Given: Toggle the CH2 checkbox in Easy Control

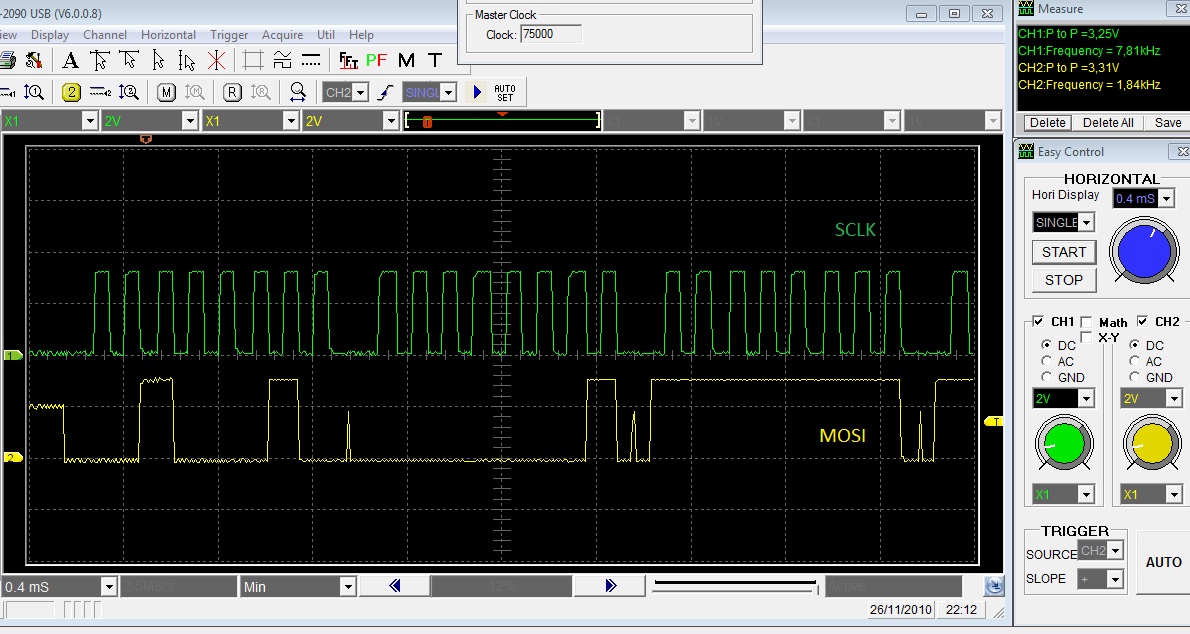Looking at the screenshot, I should 1142,321.
